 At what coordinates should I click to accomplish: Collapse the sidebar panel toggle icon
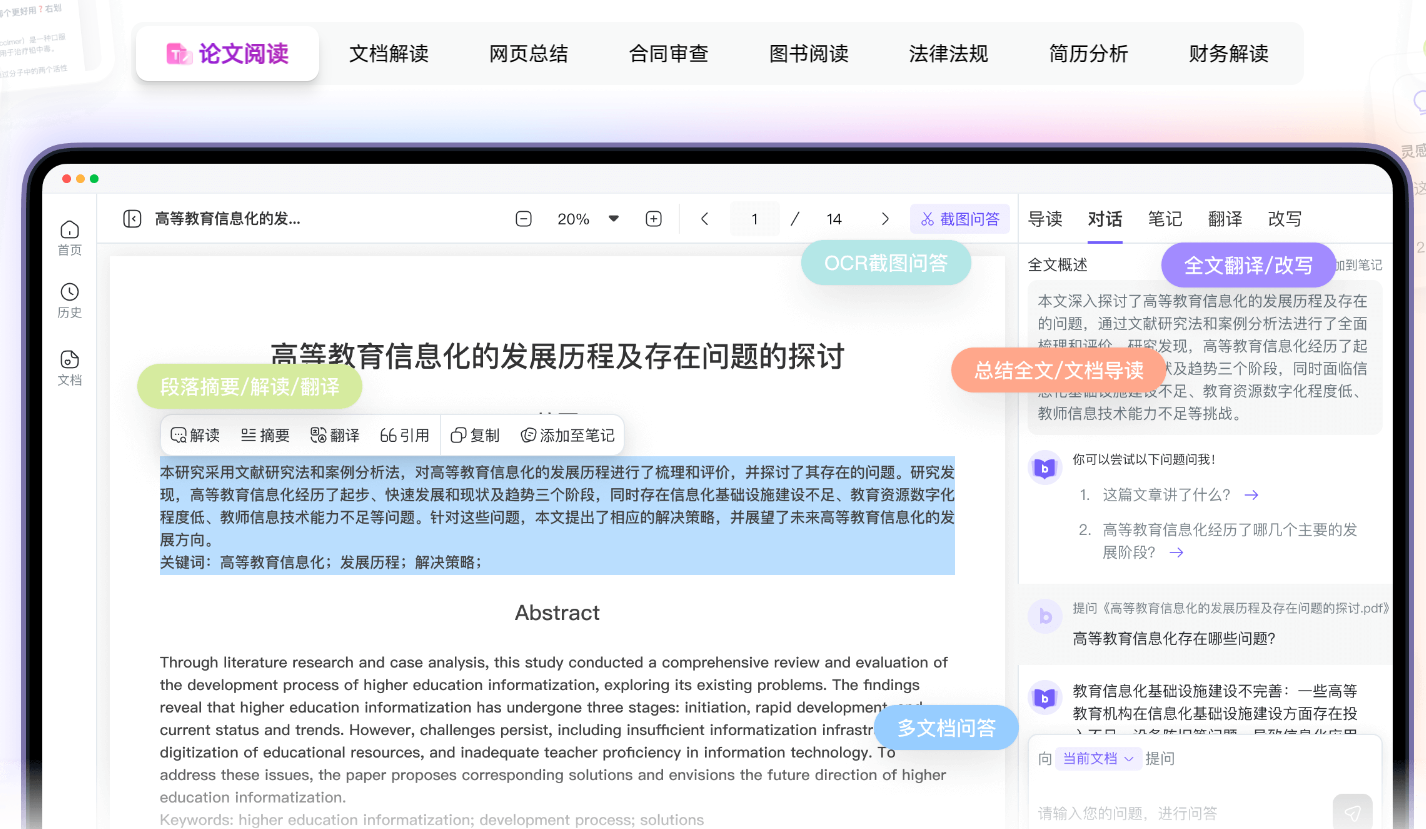tap(132, 219)
